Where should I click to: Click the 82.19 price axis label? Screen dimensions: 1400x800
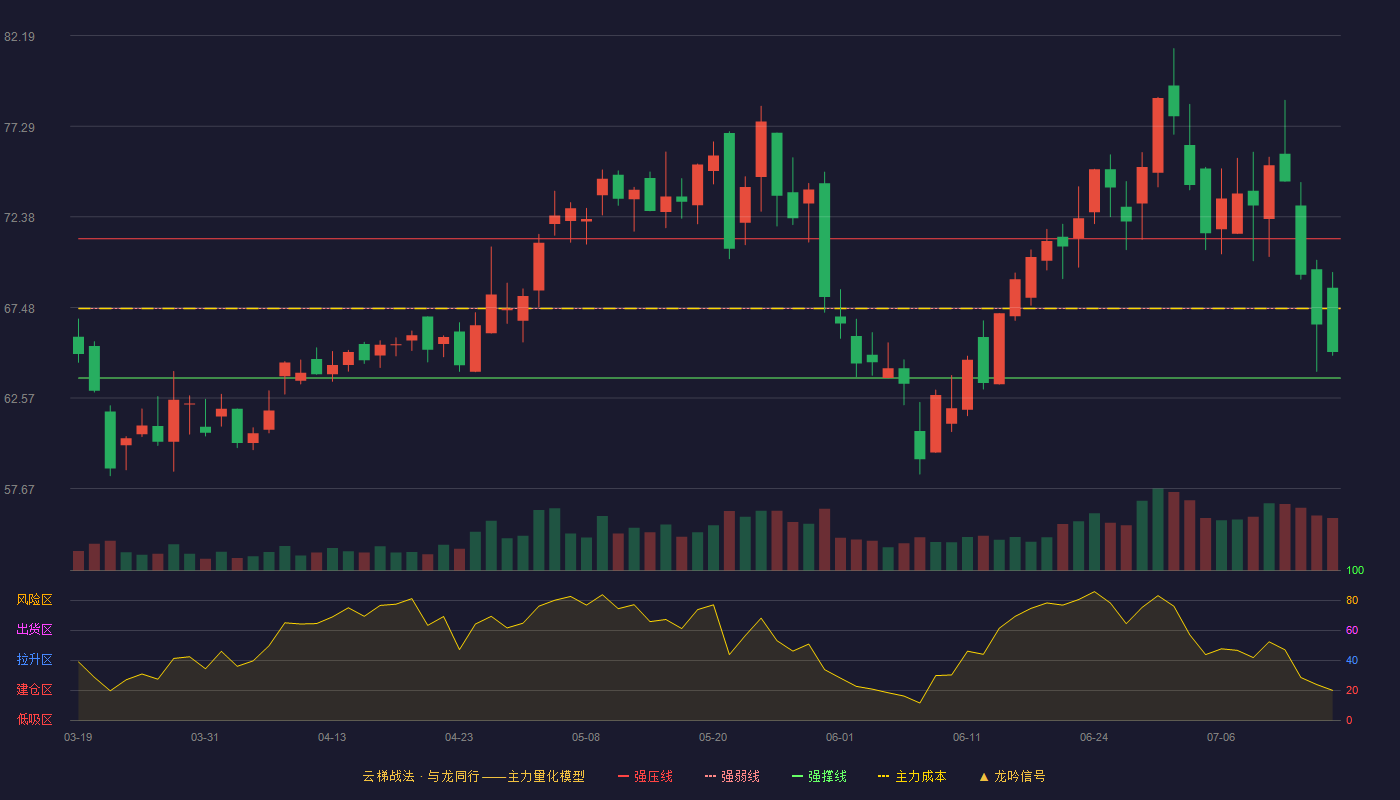[19, 37]
